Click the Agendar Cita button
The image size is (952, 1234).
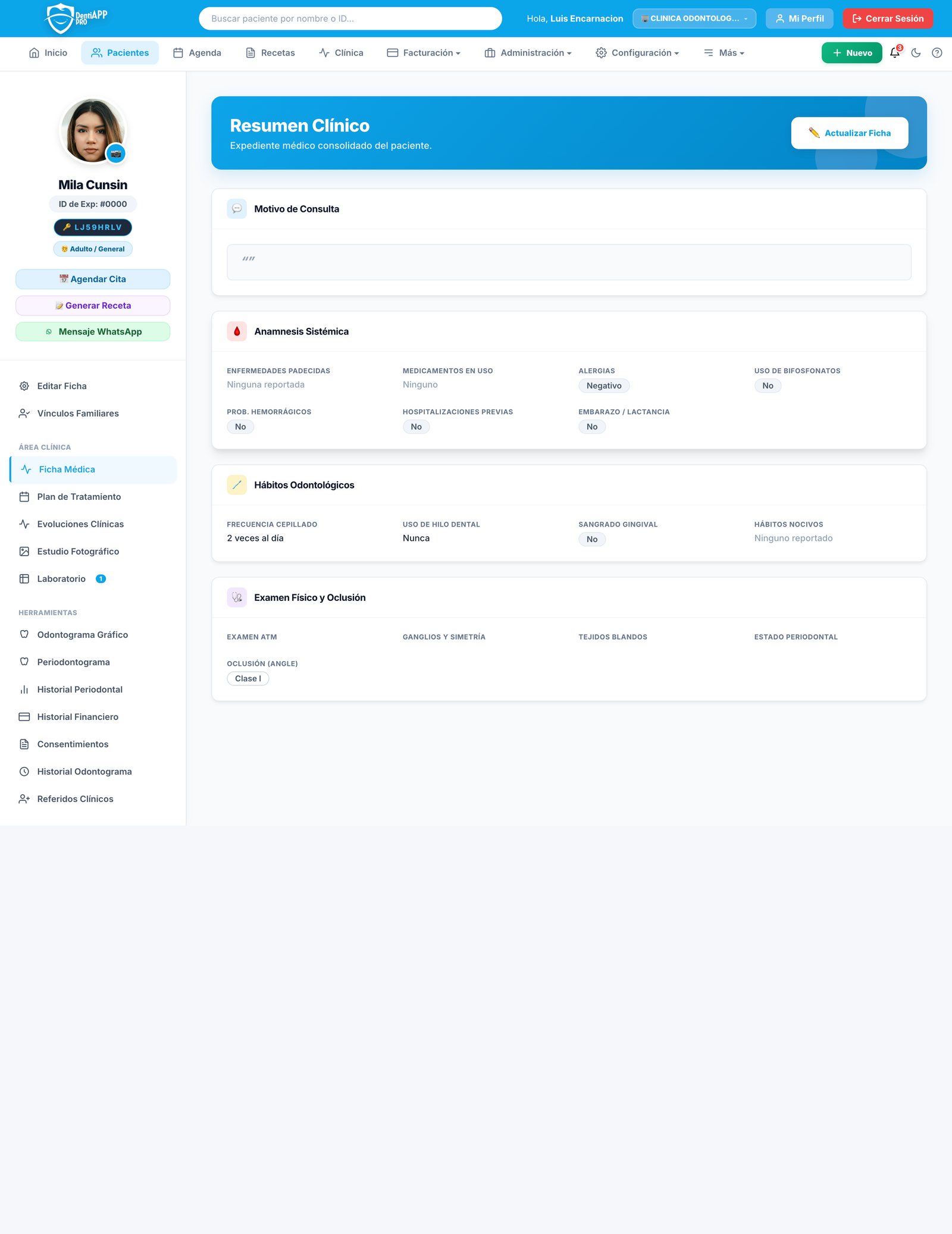pyautogui.click(x=93, y=279)
